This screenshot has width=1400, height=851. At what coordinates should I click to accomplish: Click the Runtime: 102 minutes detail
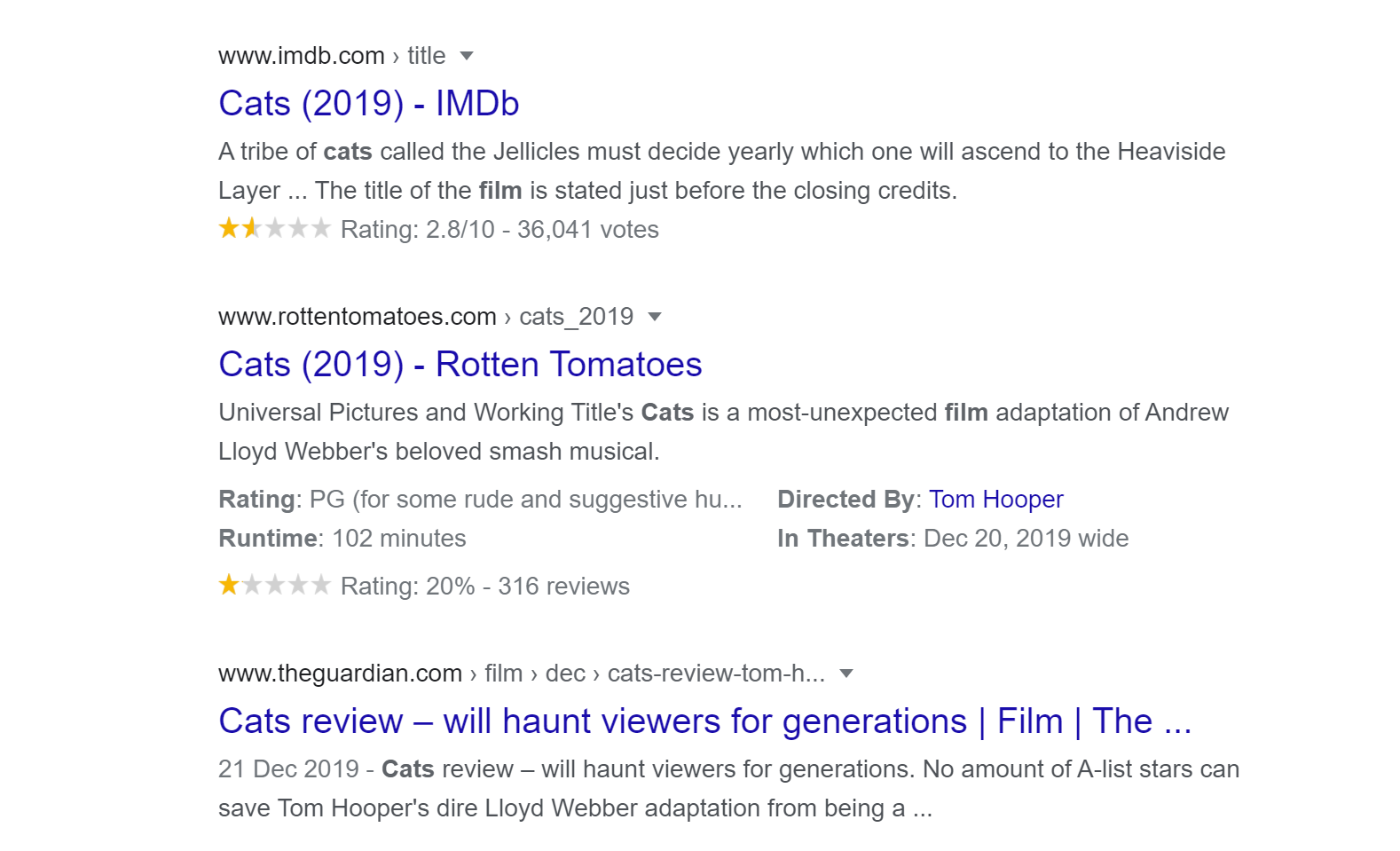(x=342, y=539)
